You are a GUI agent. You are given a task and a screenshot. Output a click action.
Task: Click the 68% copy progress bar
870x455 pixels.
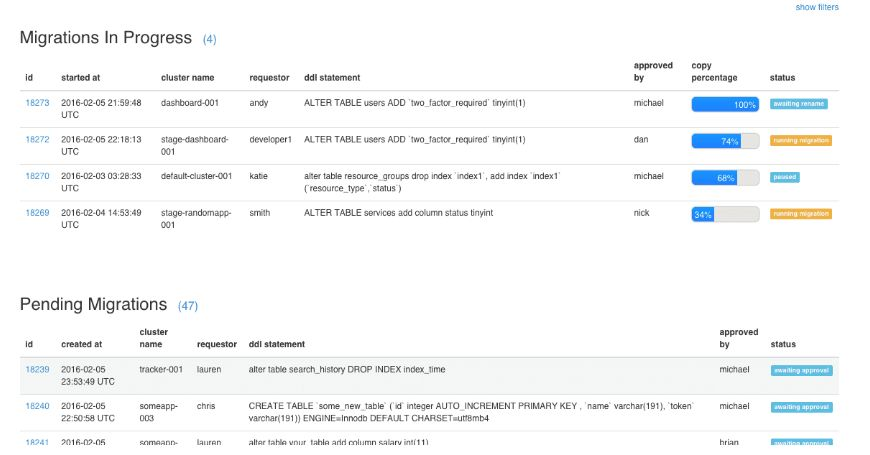coord(725,178)
